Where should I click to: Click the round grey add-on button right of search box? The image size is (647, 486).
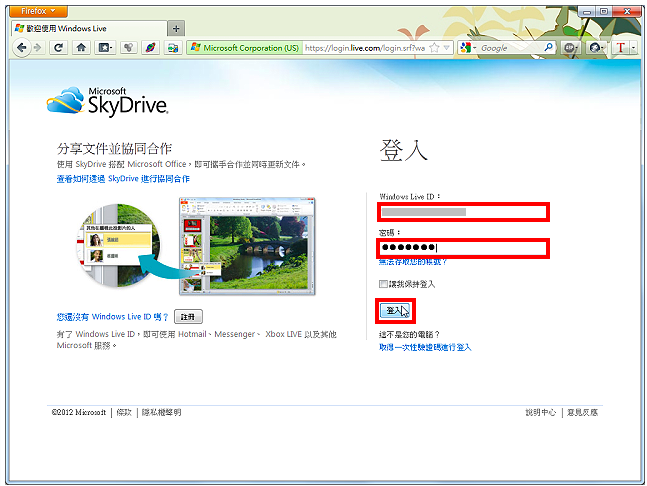[x=571, y=48]
